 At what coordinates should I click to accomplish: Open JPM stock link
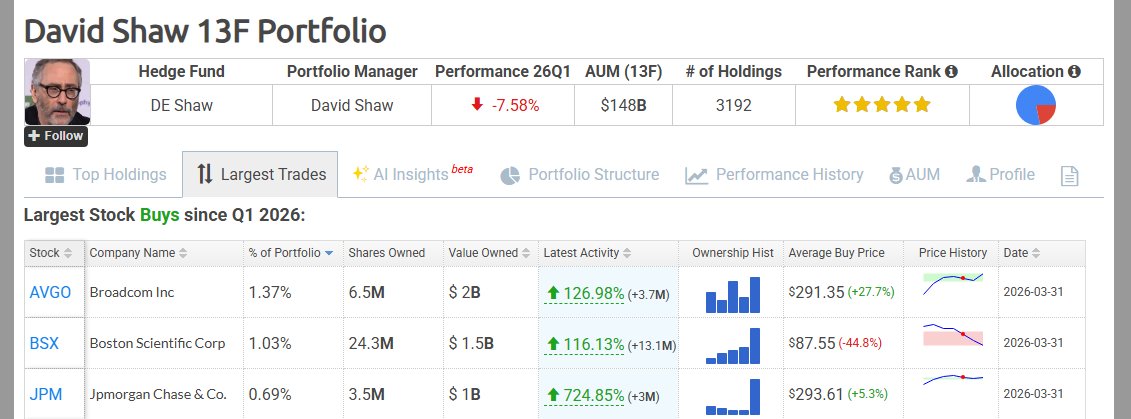tap(46, 394)
